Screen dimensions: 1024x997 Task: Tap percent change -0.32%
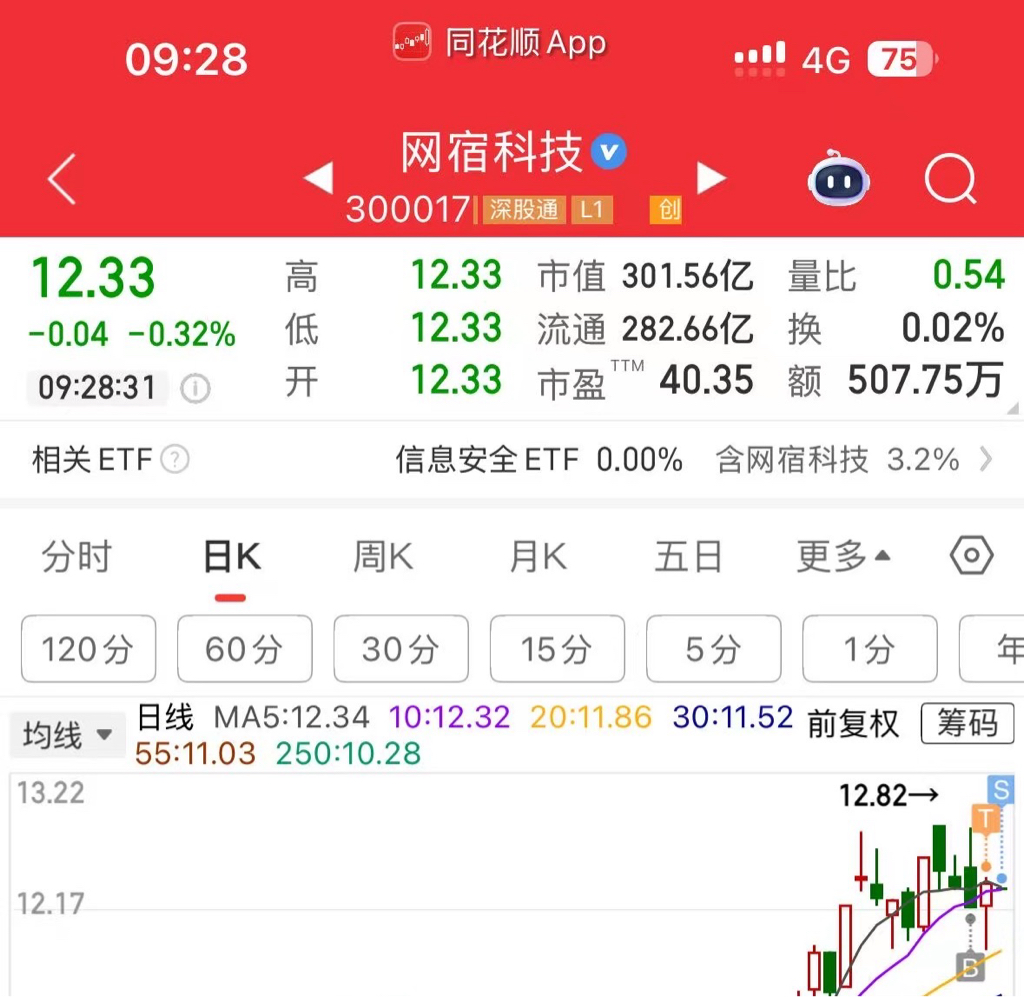click(x=182, y=334)
